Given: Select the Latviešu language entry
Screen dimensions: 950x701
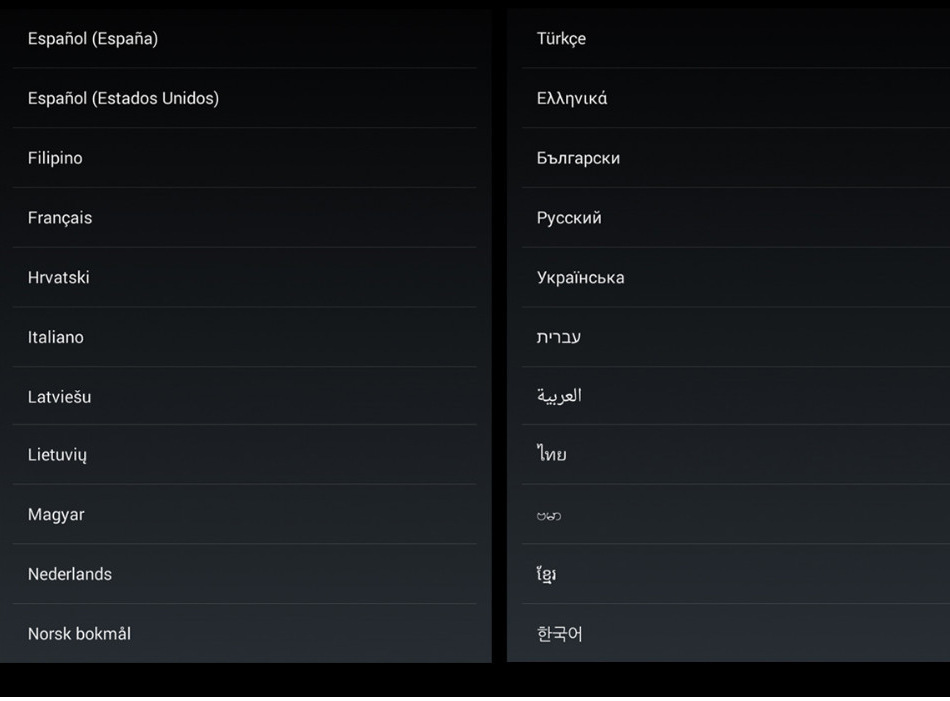Looking at the screenshot, I should point(60,397).
